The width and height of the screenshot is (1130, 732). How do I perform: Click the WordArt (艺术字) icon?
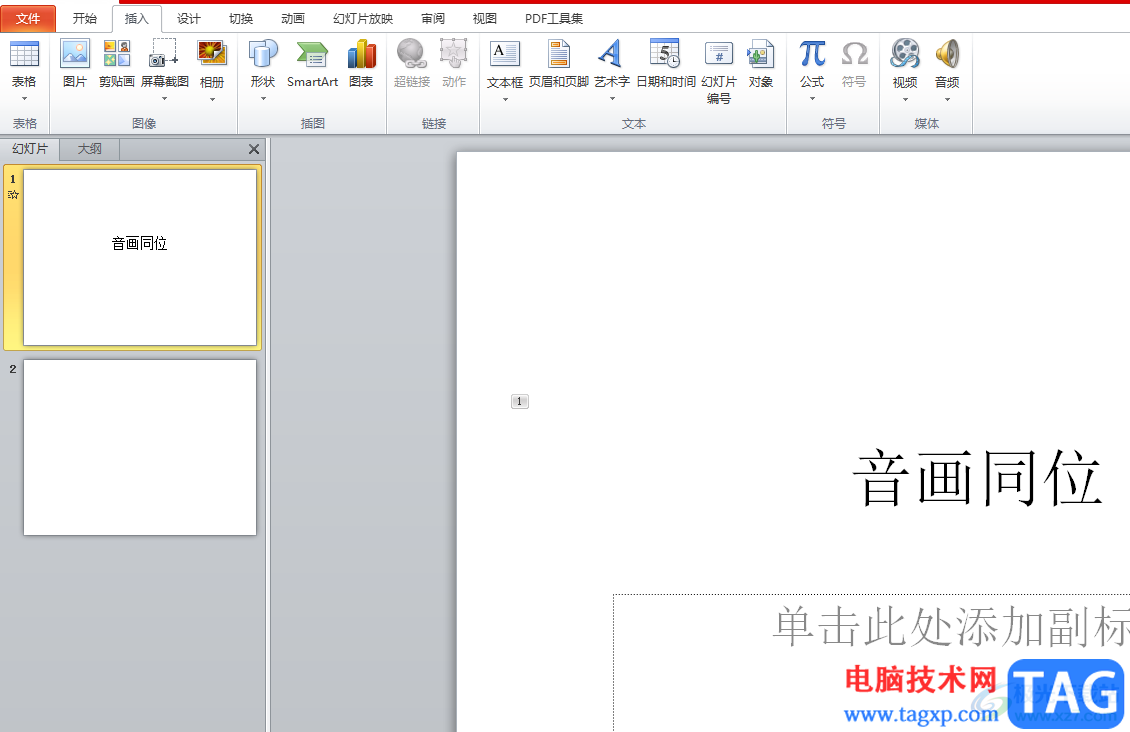pyautogui.click(x=611, y=54)
